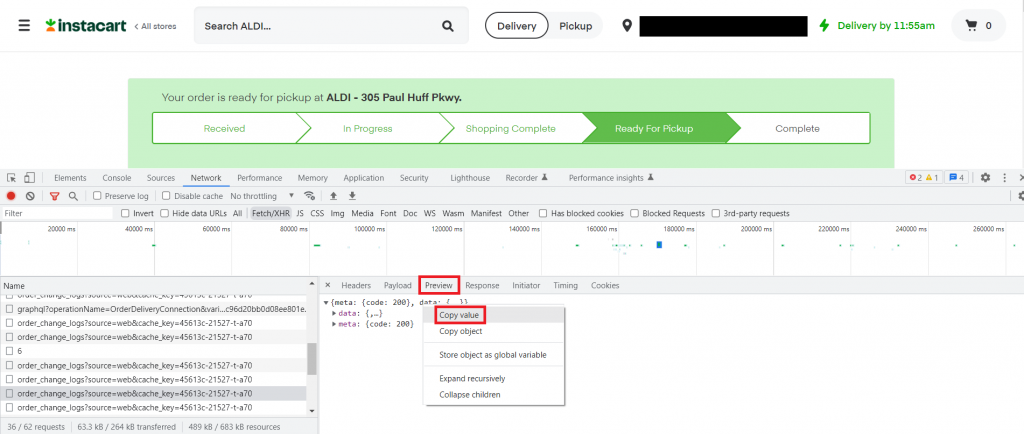The width and height of the screenshot is (1024, 434).
Task: Close the request details pane X
Action: coord(328,285)
